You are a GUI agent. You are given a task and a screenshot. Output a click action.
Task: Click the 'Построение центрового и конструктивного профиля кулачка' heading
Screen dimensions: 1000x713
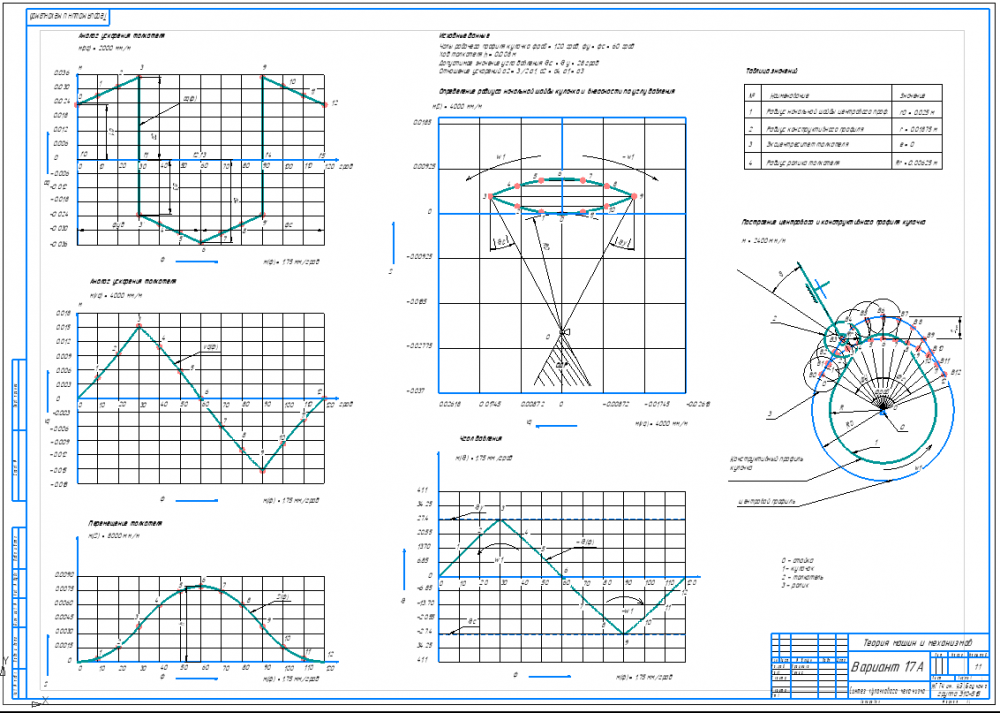(x=833, y=223)
